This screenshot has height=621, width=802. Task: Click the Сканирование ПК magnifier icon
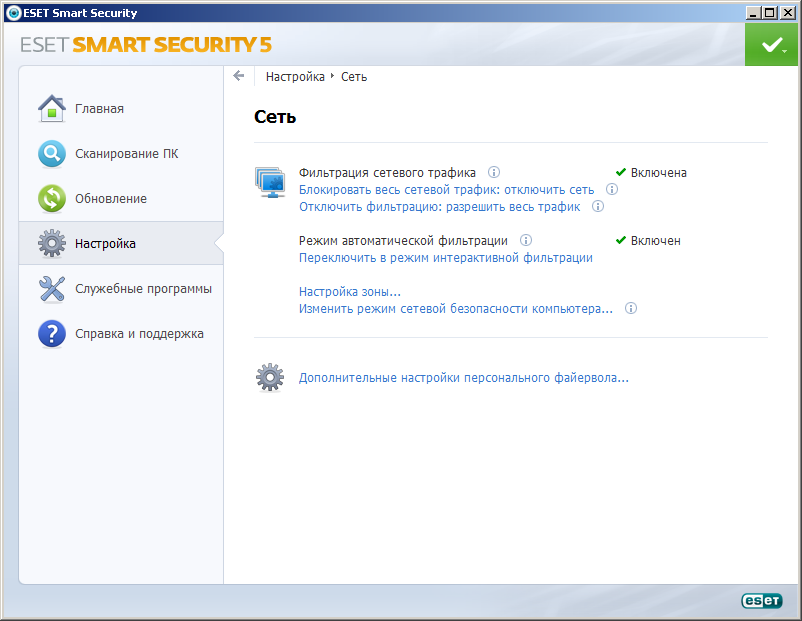(x=52, y=153)
